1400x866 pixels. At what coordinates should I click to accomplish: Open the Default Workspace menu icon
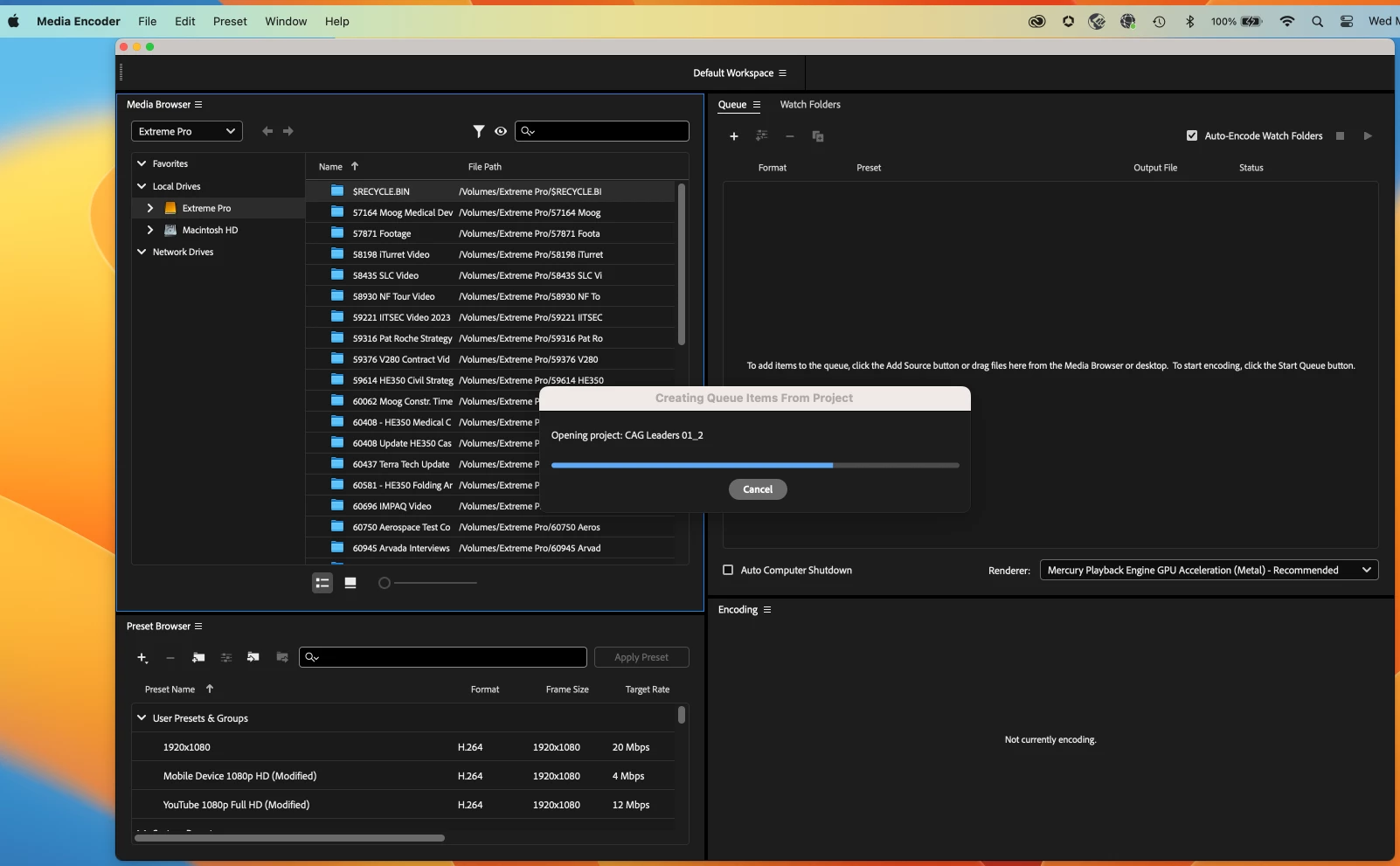(783, 73)
